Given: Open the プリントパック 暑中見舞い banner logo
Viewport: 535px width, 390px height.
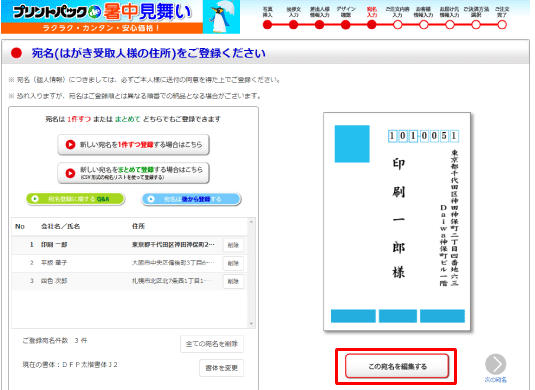Looking at the screenshot, I should (x=120, y=17).
